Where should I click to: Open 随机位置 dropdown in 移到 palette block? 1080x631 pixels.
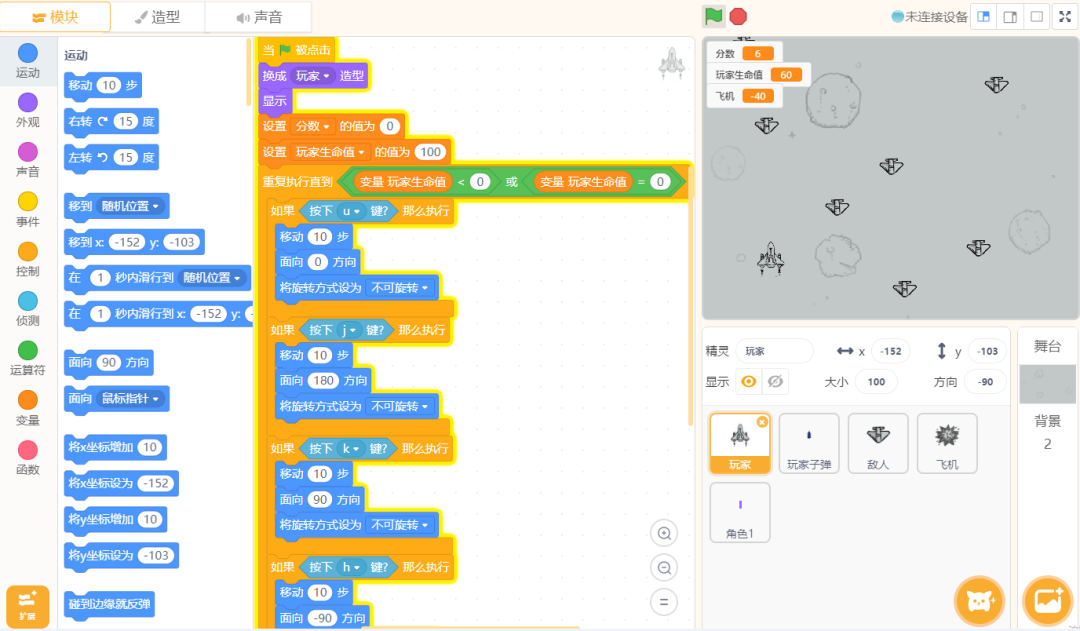click(x=131, y=206)
